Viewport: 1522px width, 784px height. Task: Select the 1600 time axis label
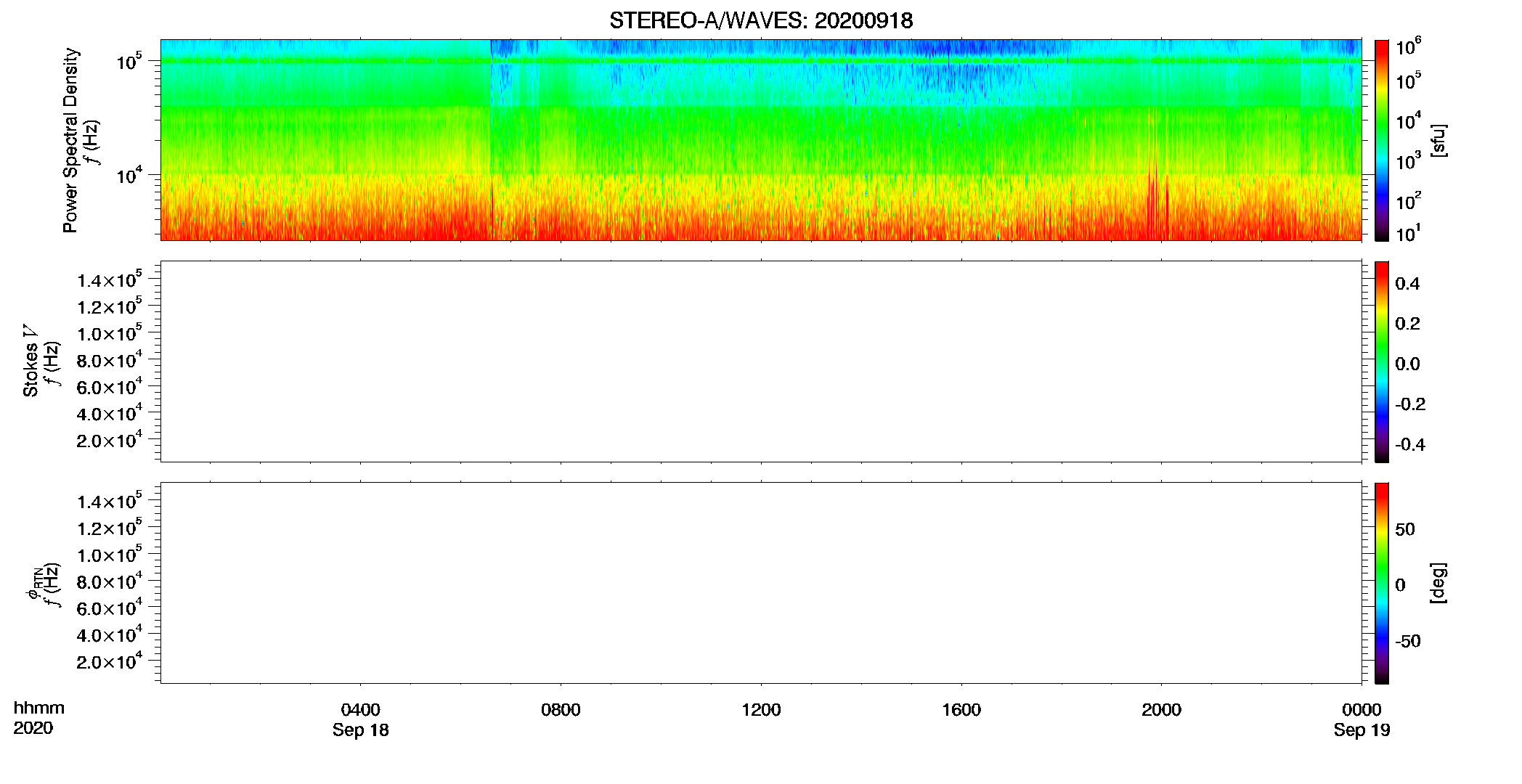coord(961,710)
